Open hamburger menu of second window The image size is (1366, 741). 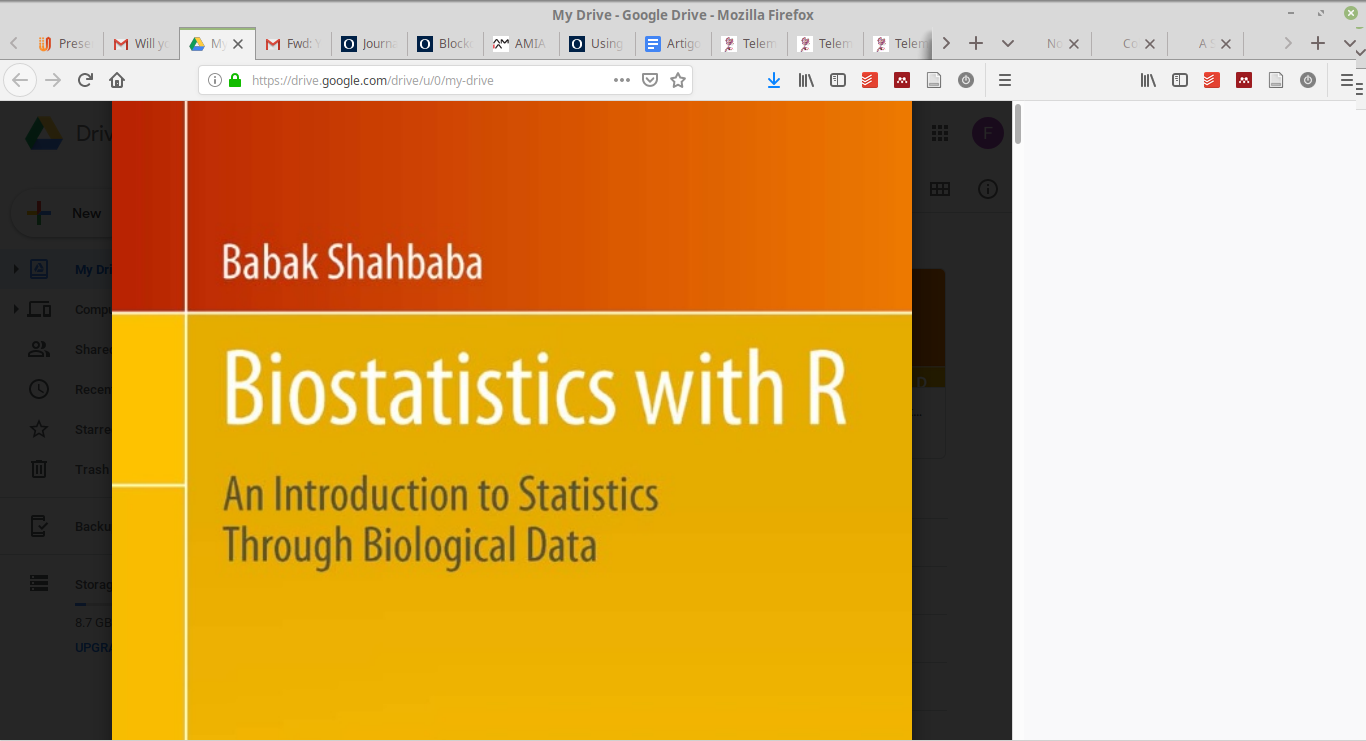(x=1347, y=80)
